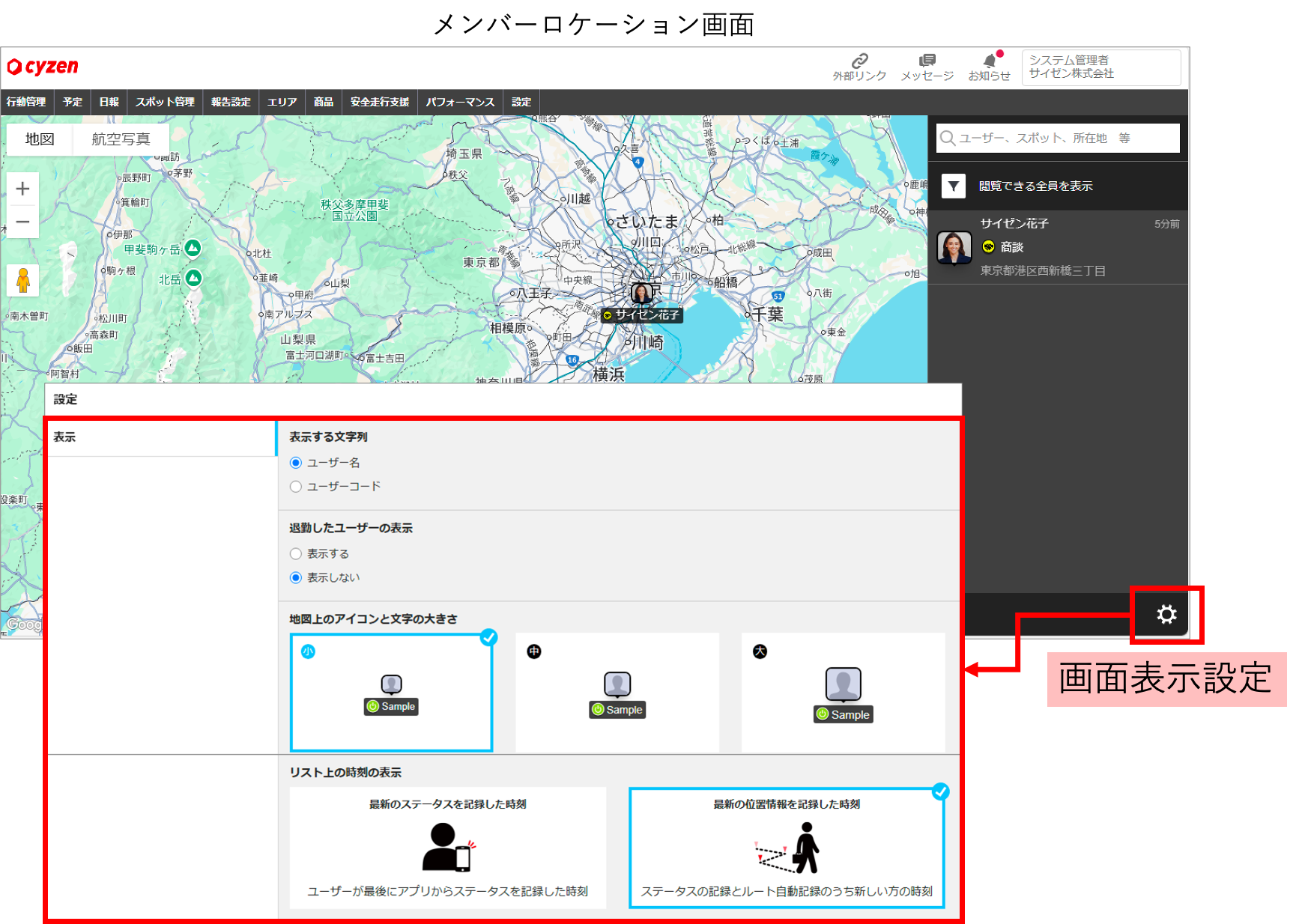The image size is (1296, 924).
Task: Select 最新の位置情報を記録した時刻 option card
Action: point(787,848)
